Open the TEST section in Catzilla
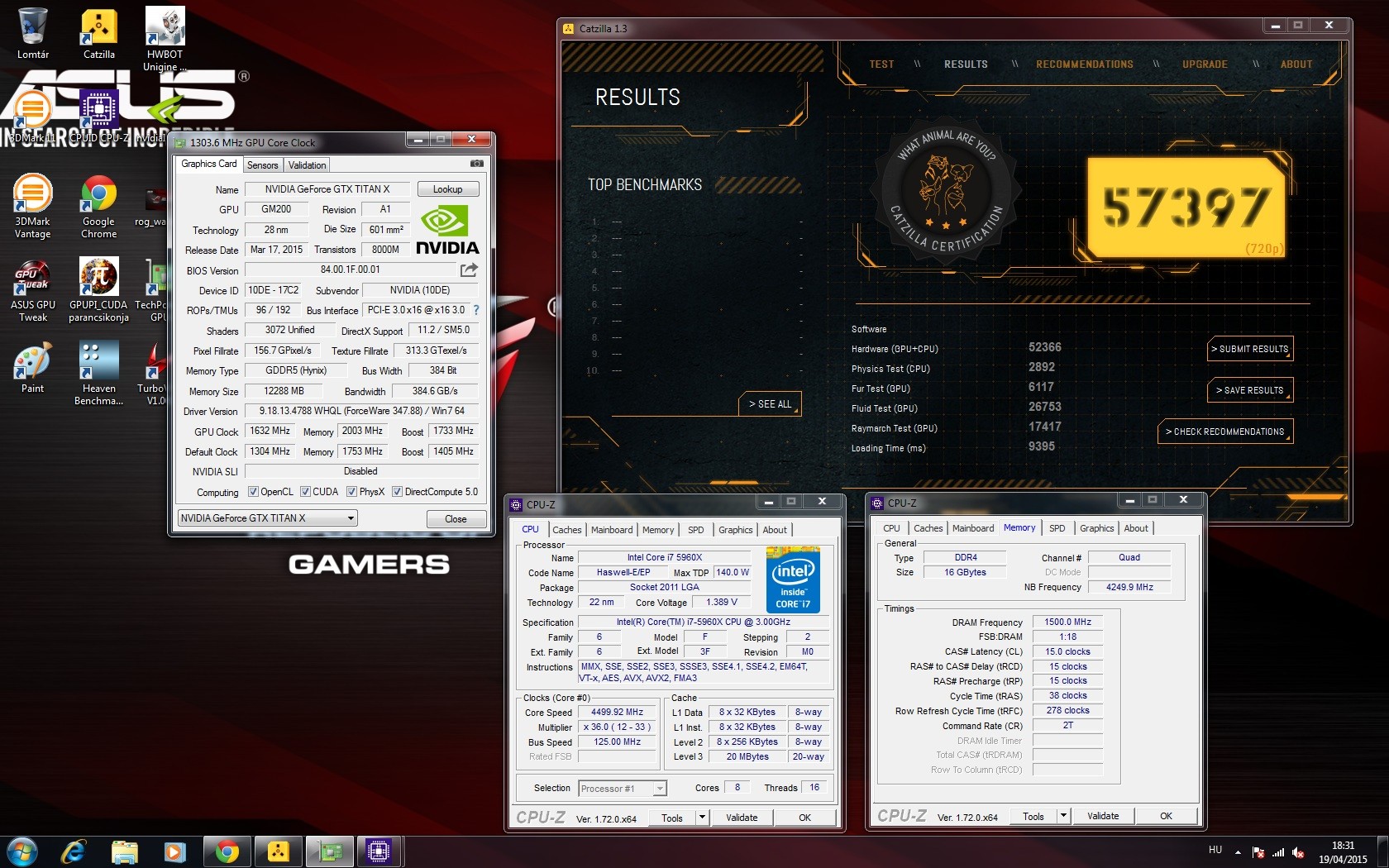Image resolution: width=1389 pixels, height=868 pixels. tap(881, 64)
